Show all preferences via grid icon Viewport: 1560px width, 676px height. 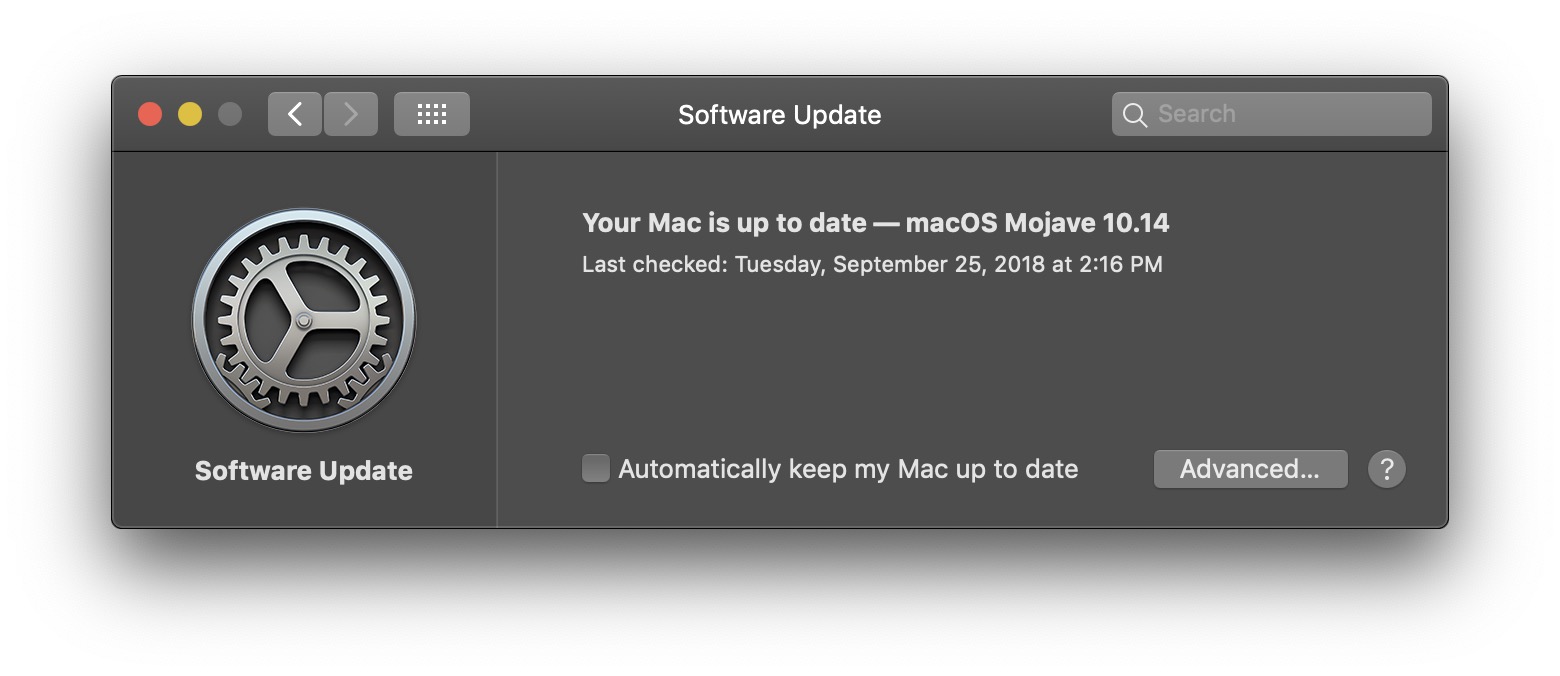[x=432, y=114]
